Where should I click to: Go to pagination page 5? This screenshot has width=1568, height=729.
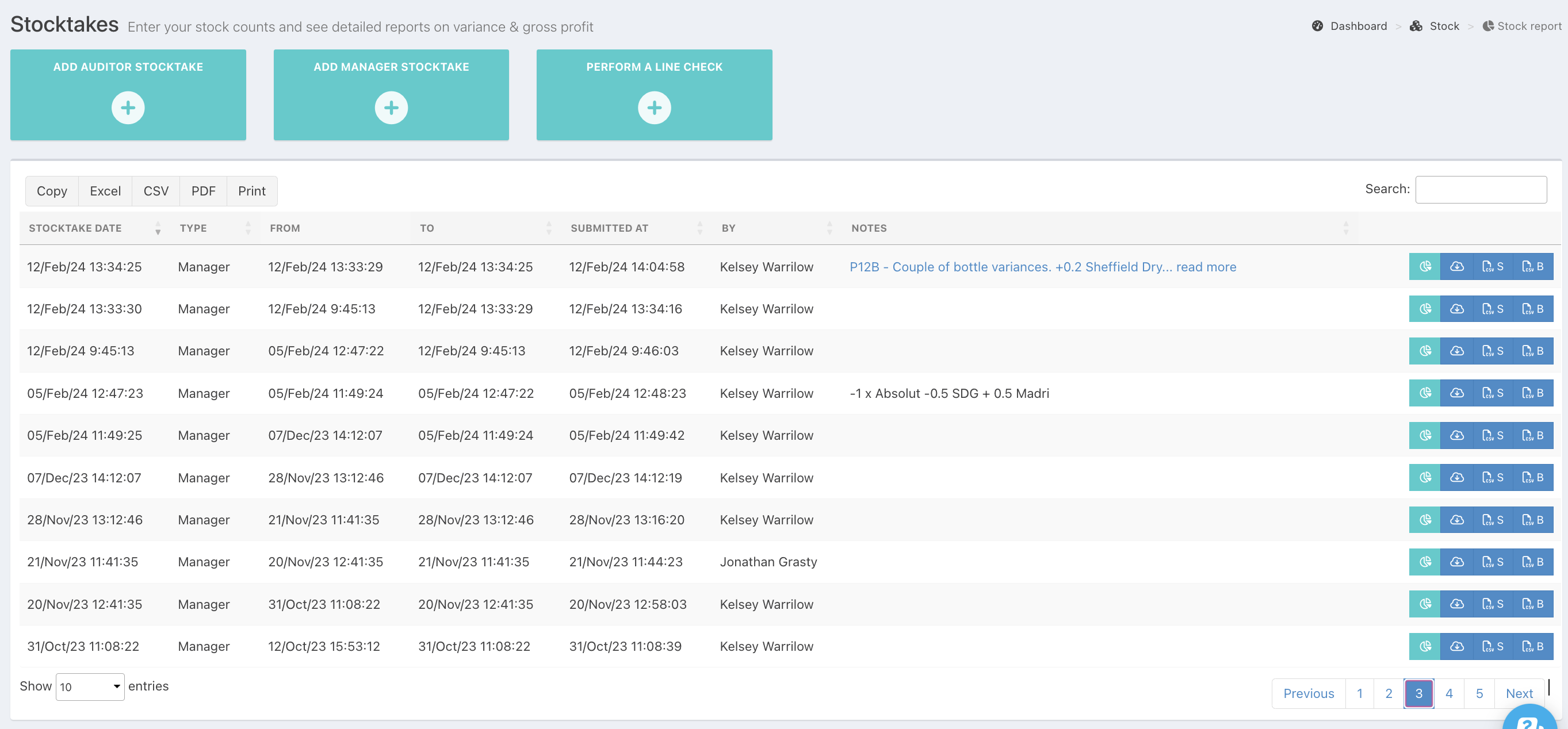1479,693
